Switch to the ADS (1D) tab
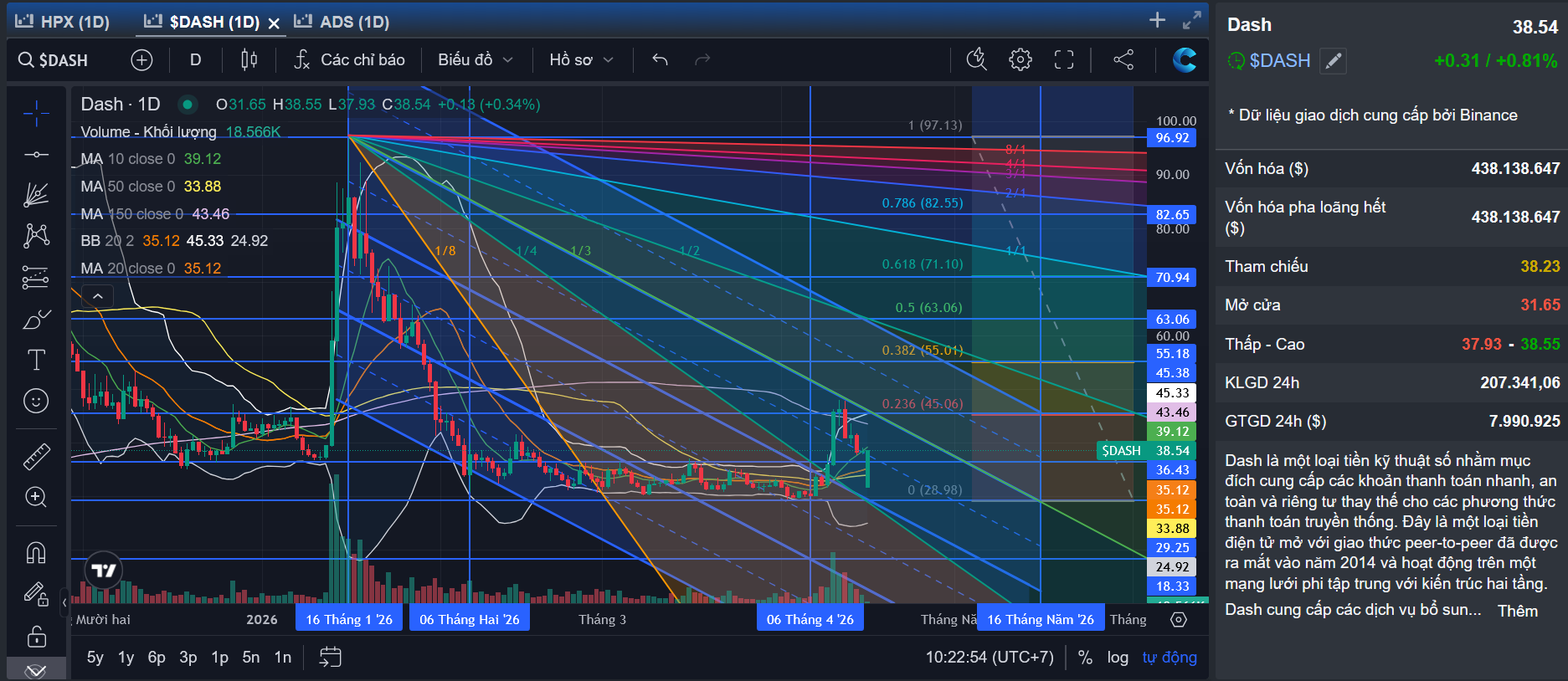 coord(342,22)
